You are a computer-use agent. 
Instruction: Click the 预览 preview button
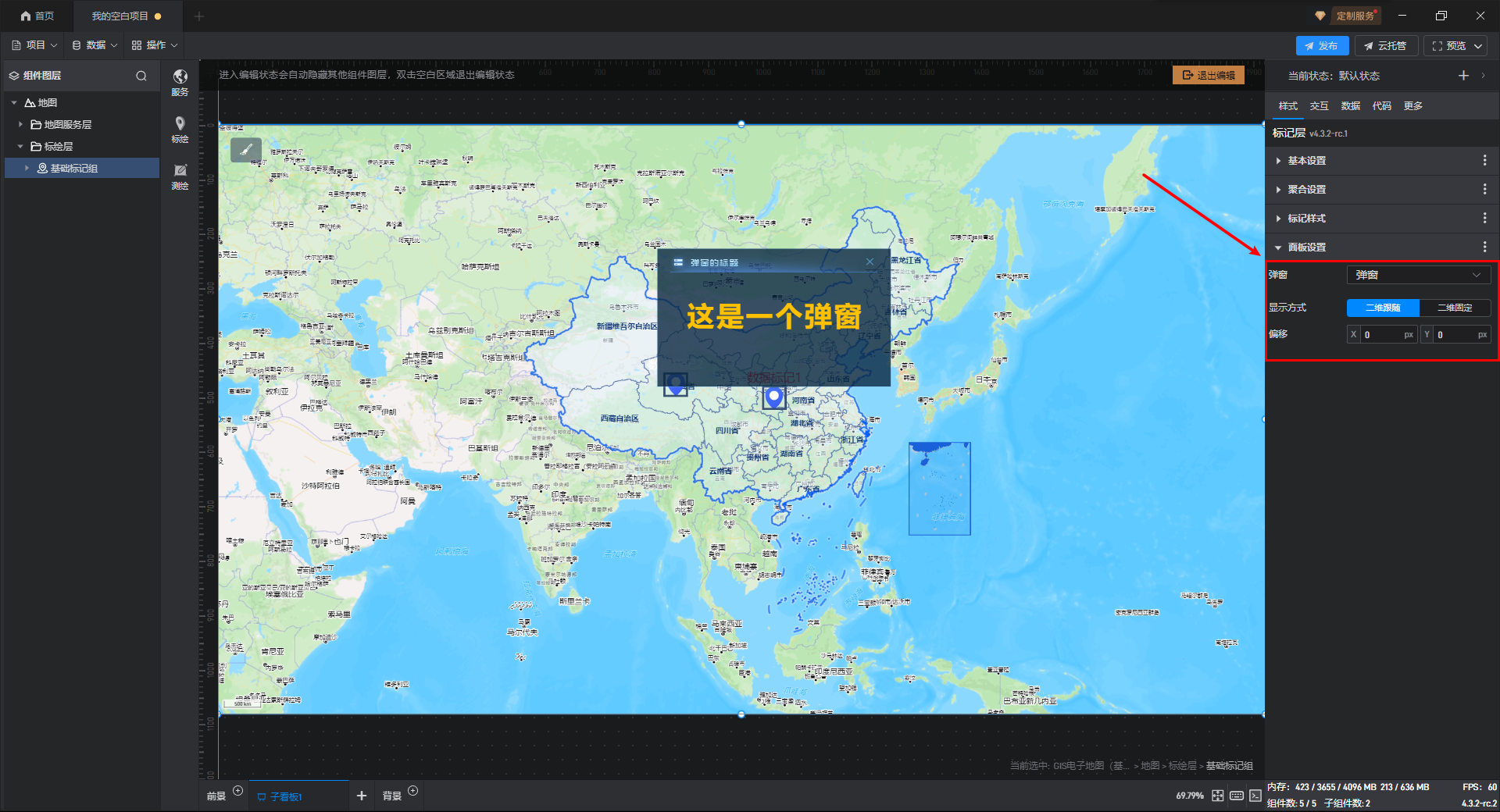pos(1448,46)
